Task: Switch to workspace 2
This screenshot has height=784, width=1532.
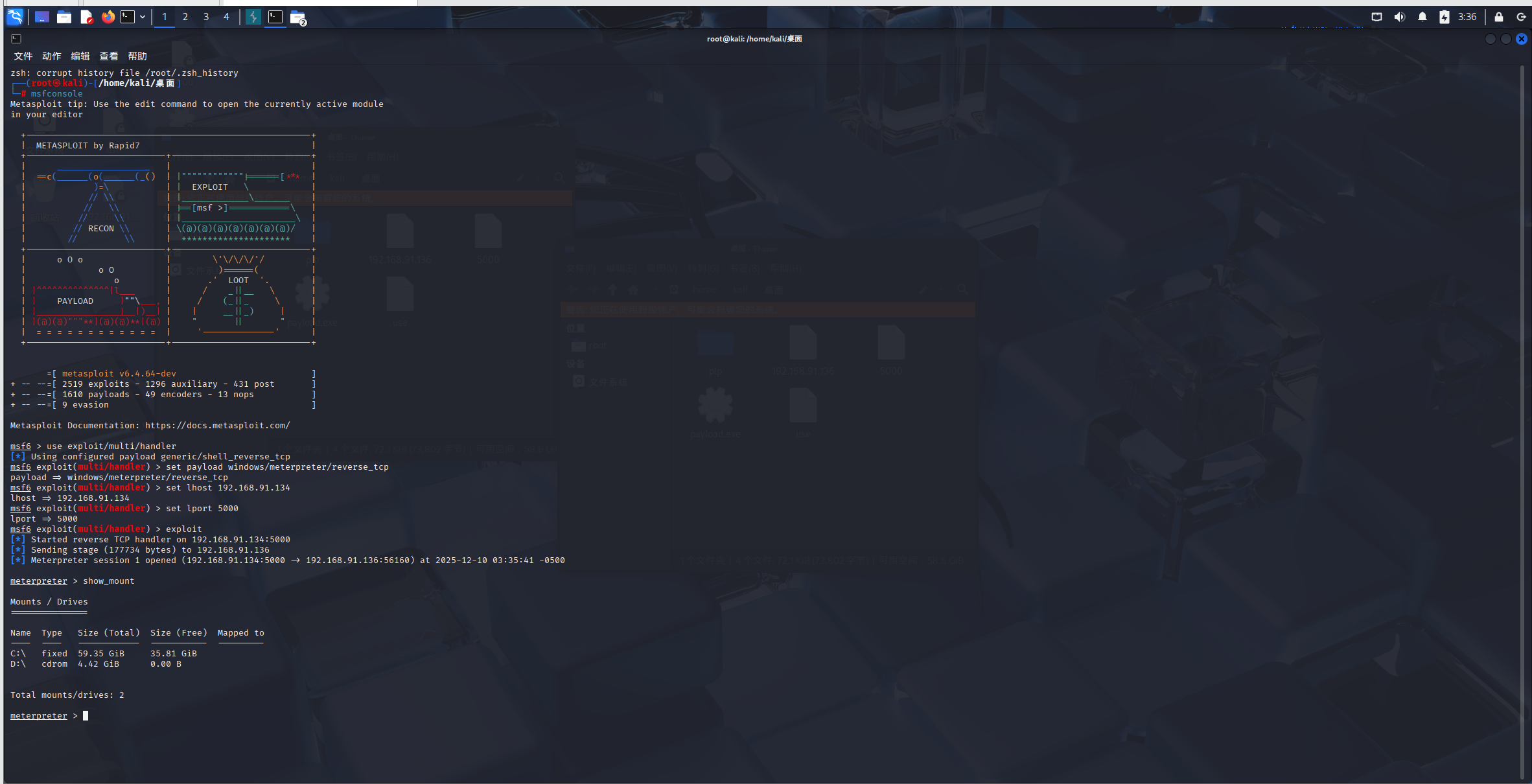Action: point(185,17)
